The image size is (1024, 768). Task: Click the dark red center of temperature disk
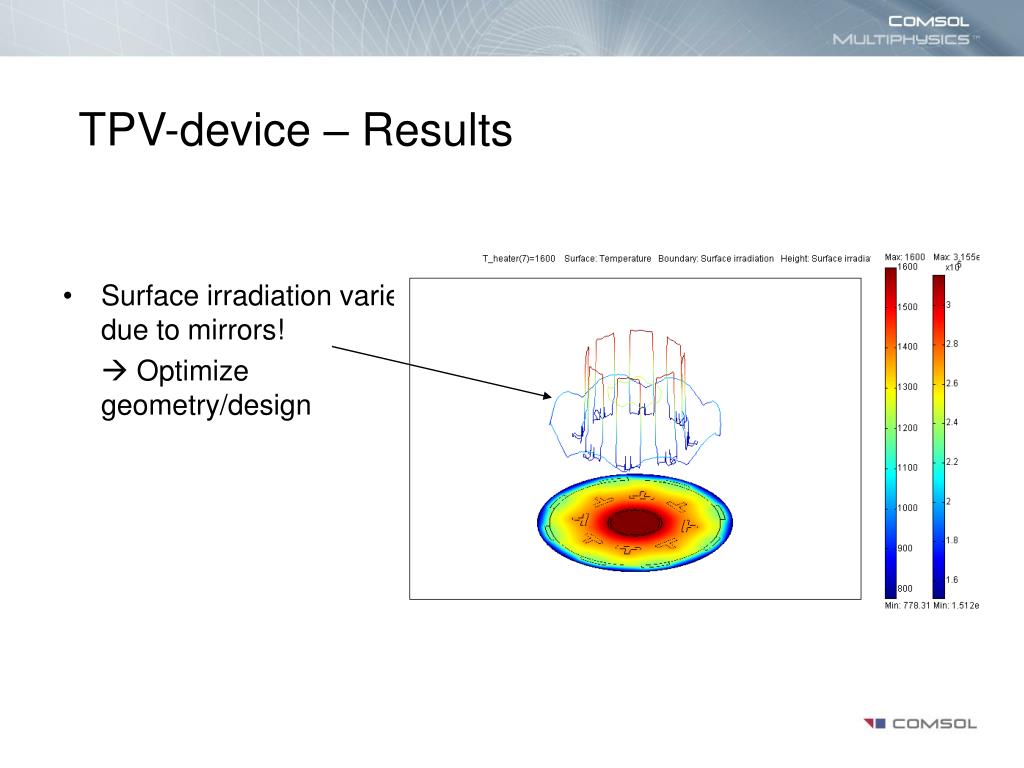635,522
